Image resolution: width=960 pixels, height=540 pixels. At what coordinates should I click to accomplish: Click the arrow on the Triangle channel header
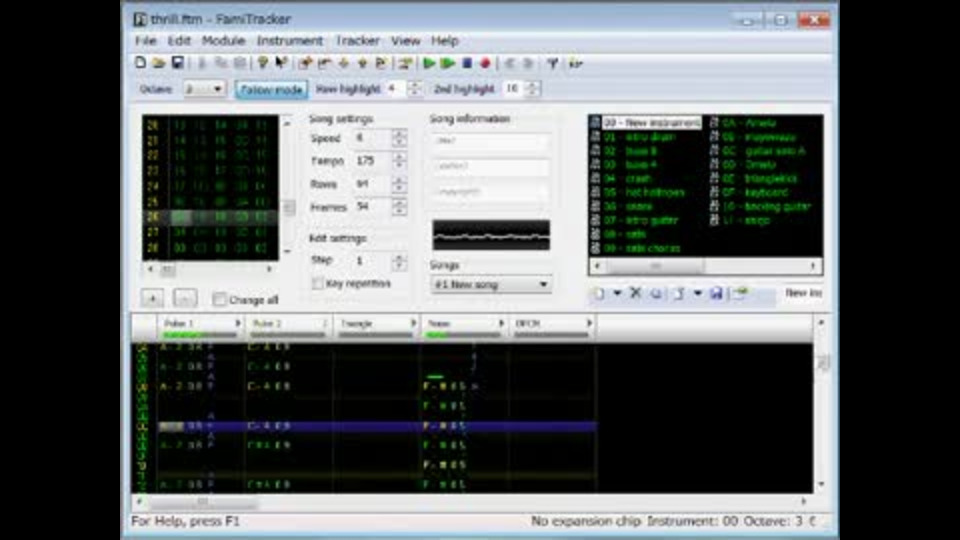point(414,323)
